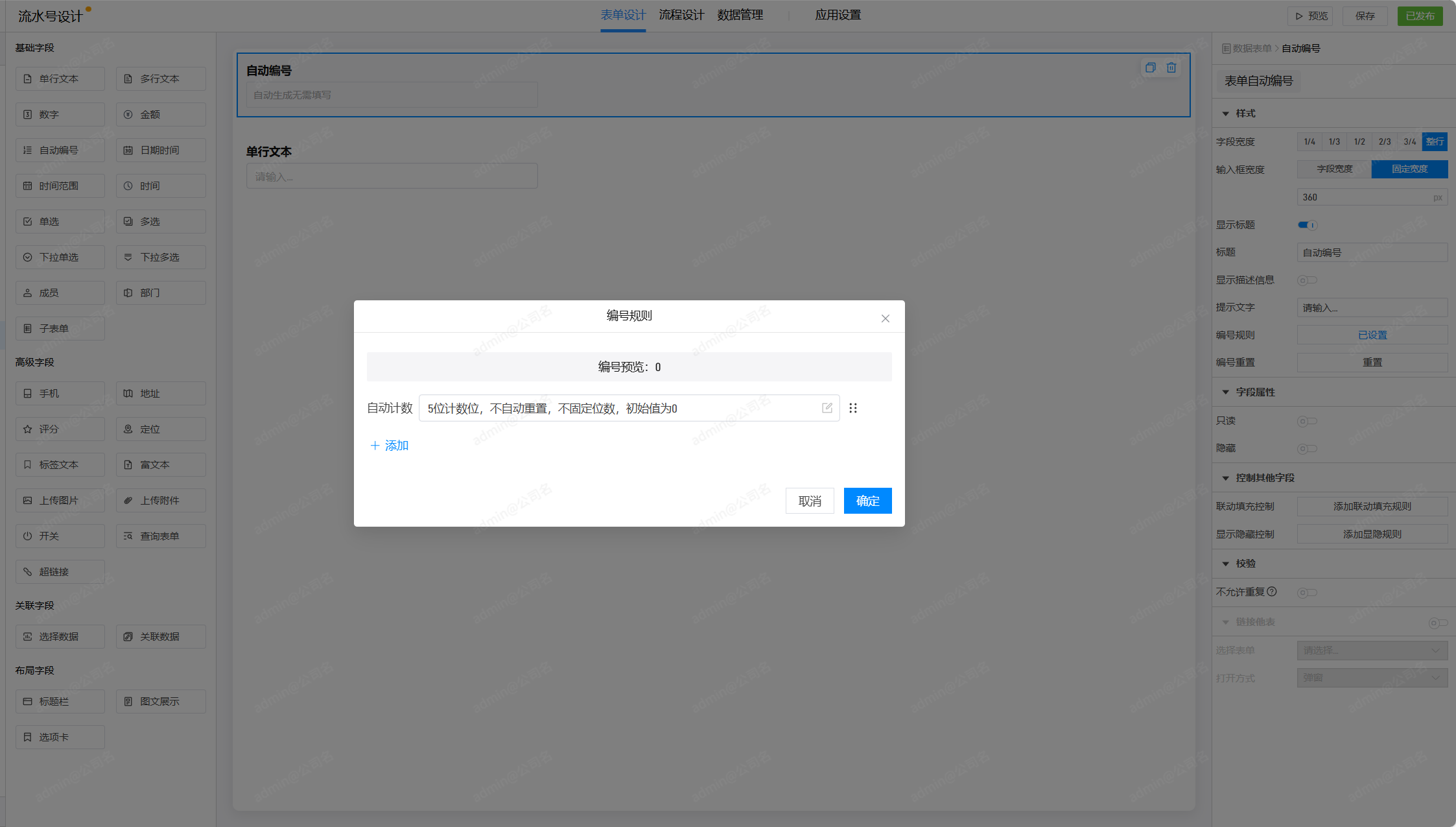This screenshot has width=1456, height=827.
Task: Switch to 流程设计 tab
Action: coord(681,15)
